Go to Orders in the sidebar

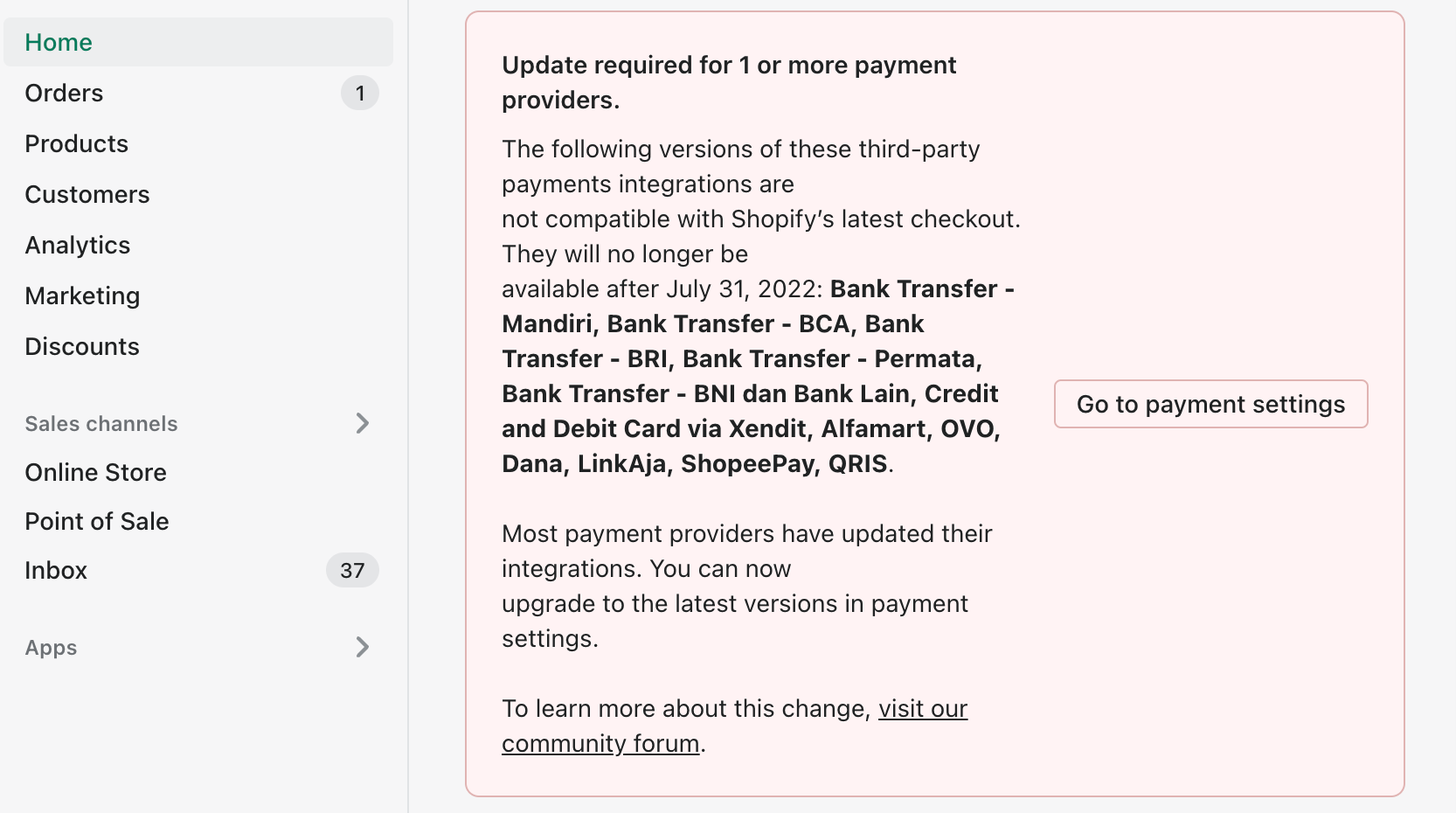tap(64, 93)
